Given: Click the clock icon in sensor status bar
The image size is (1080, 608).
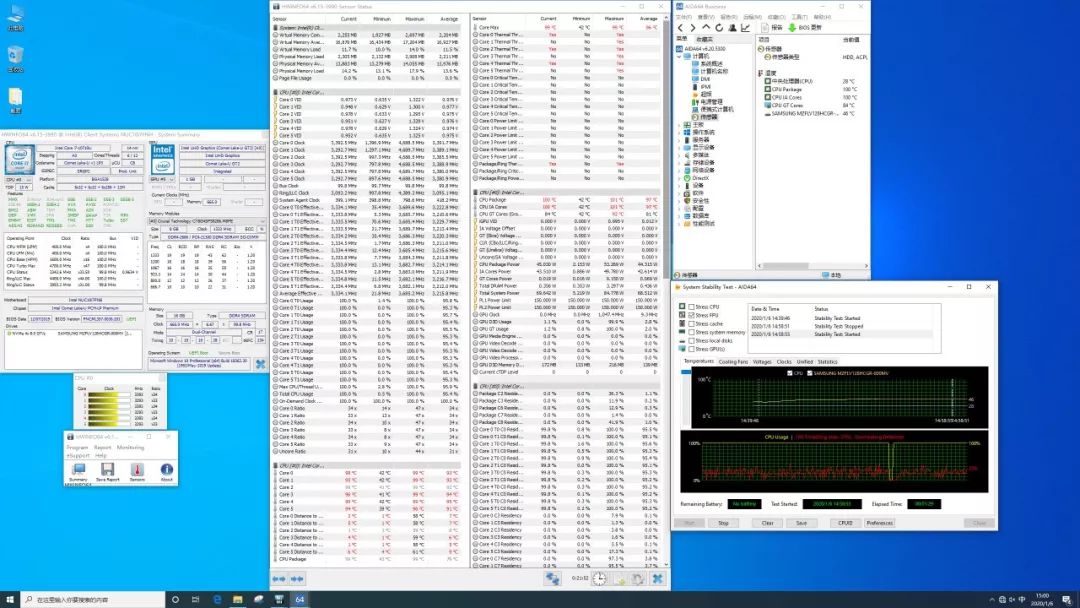Looking at the screenshot, I should [600, 579].
